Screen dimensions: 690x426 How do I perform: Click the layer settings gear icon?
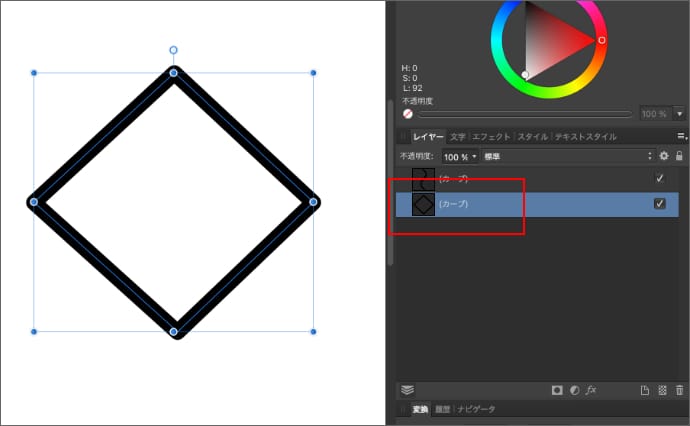[663, 156]
